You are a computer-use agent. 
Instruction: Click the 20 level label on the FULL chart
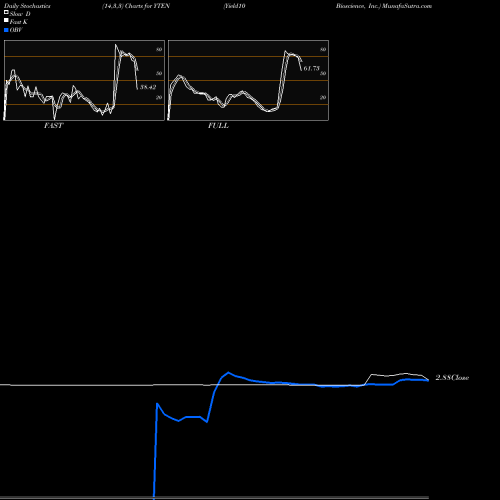coord(323,97)
